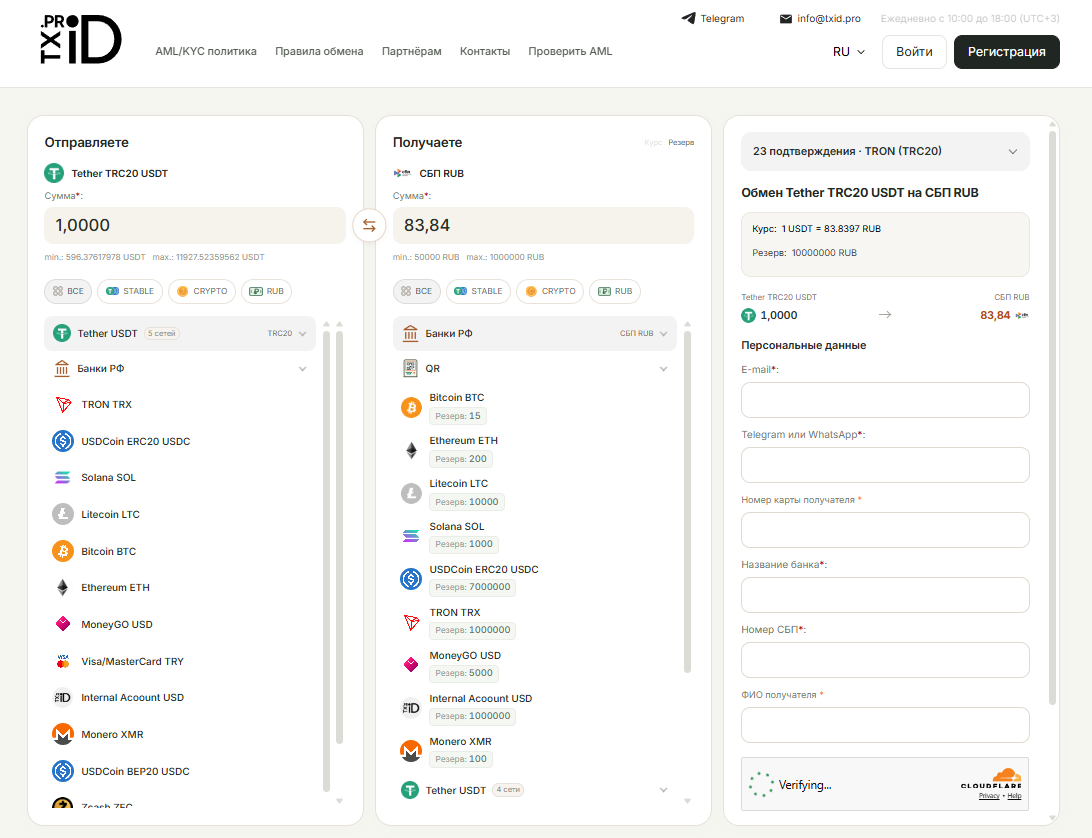
Task: Click the receive currency list scrollbar
Action: tap(687, 502)
